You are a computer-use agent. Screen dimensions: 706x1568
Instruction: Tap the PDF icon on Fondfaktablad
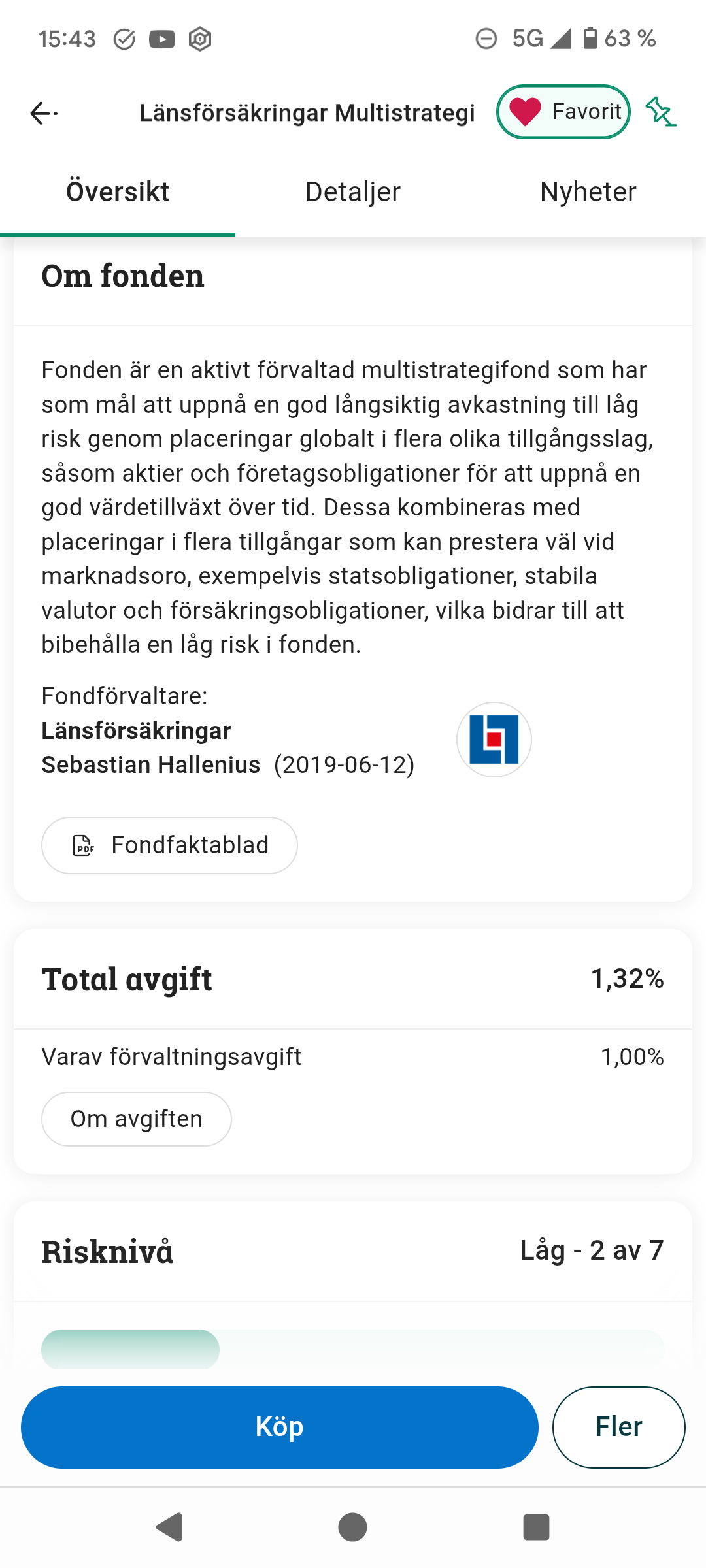click(x=84, y=845)
